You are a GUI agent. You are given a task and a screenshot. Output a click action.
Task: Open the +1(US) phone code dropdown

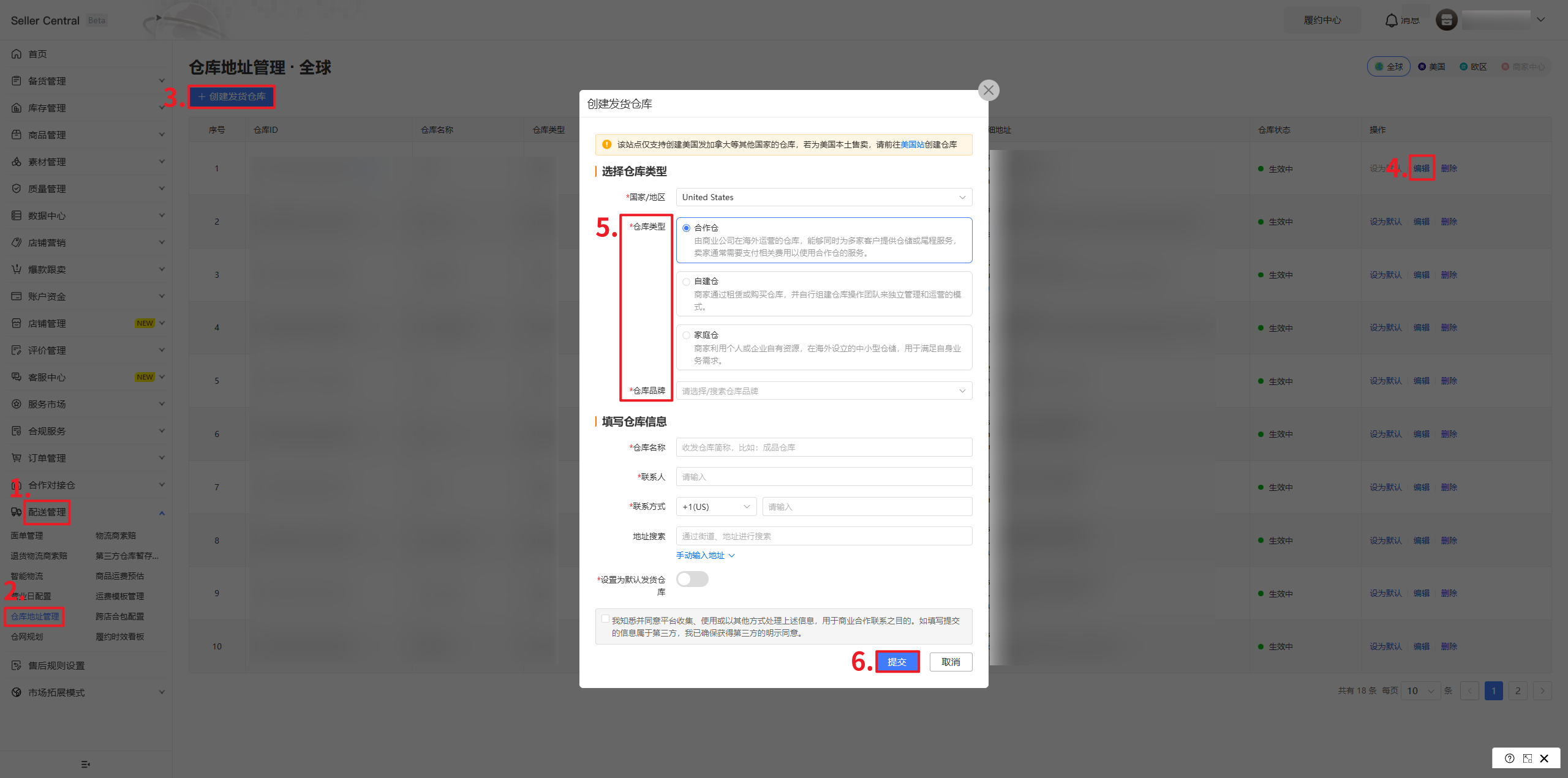click(x=715, y=507)
